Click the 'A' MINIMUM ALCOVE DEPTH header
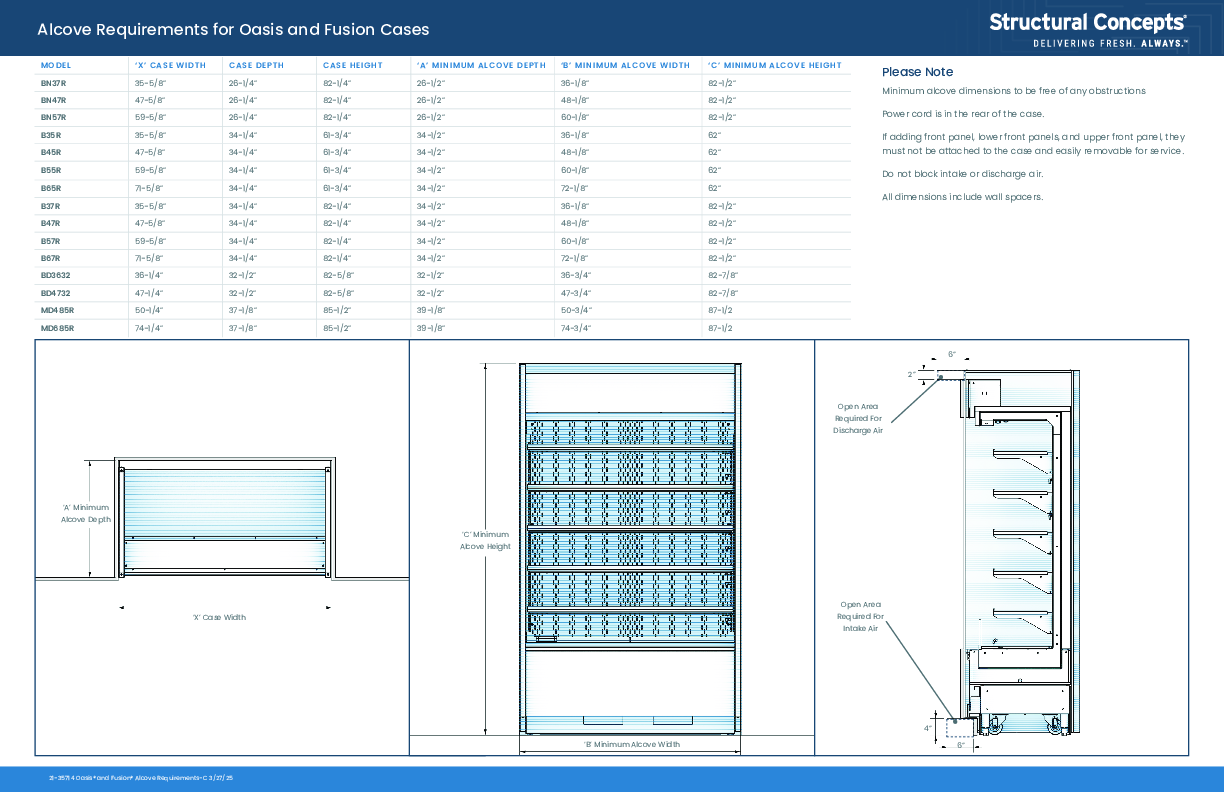The height and width of the screenshot is (792, 1224). (481, 65)
